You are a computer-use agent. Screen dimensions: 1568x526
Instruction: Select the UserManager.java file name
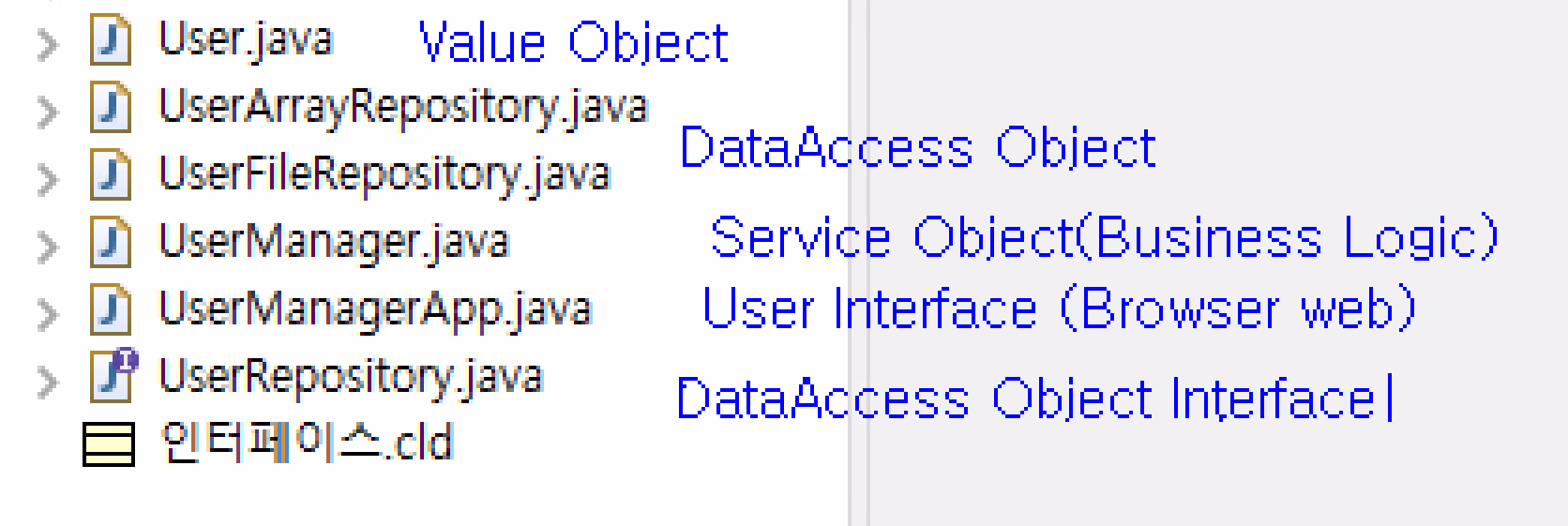(x=334, y=244)
